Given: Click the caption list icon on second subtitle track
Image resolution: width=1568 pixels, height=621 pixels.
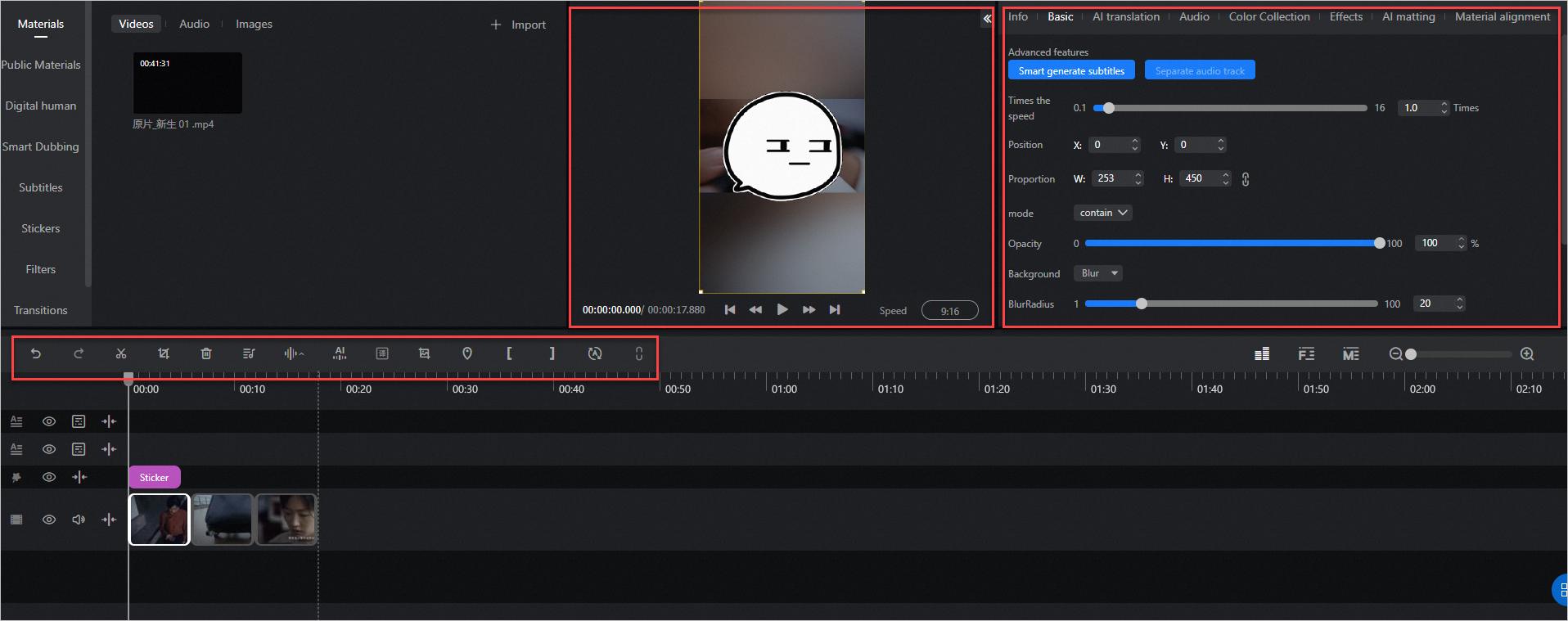Looking at the screenshot, I should [x=79, y=449].
